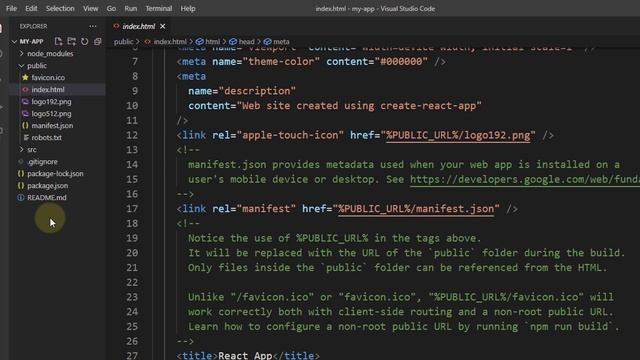Open manifest.json file

pyautogui.click(x=52, y=126)
